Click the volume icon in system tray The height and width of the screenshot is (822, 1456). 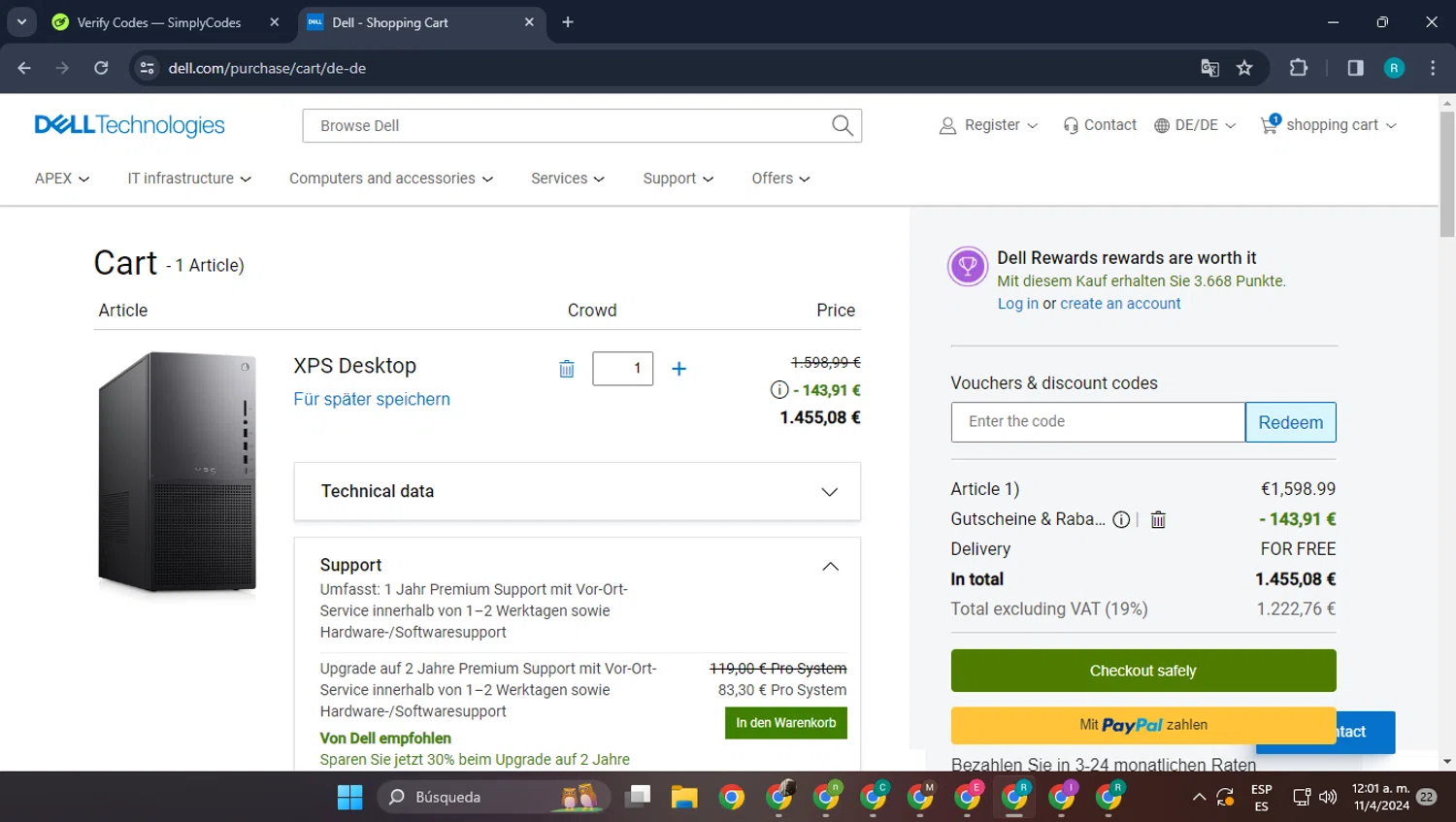(1328, 797)
